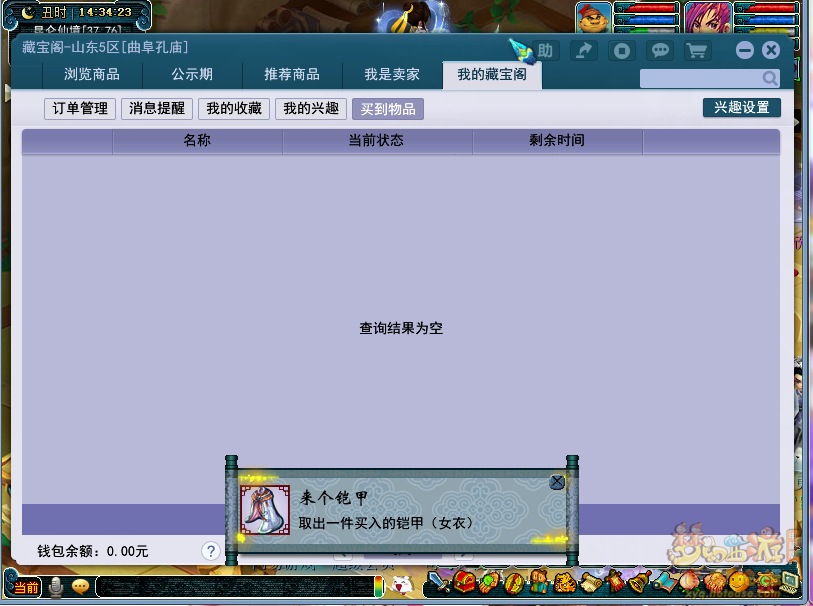The image size is (813, 606).
Task: Click the stop square icon
Action: (x=622, y=50)
